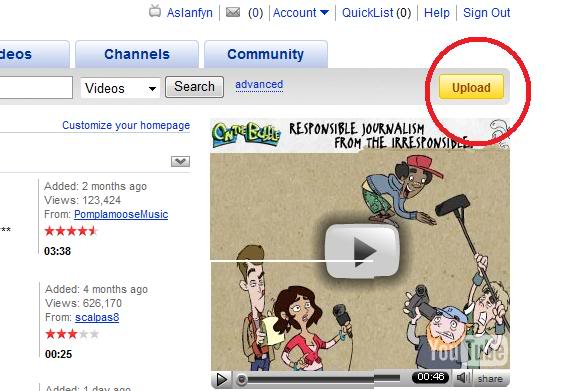The height and width of the screenshot is (391, 568).
Task: Click the 03:38 video duration text
Action: tap(57, 251)
